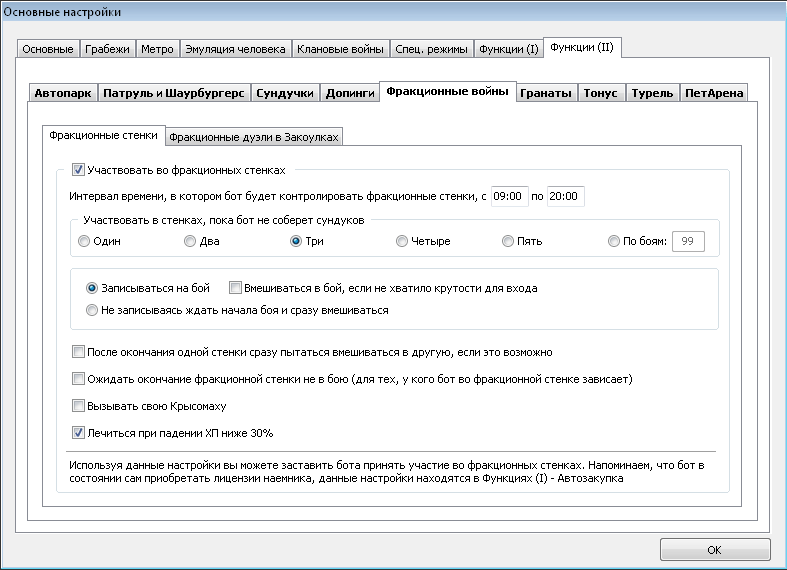Click the По боям count field 99

point(688,241)
